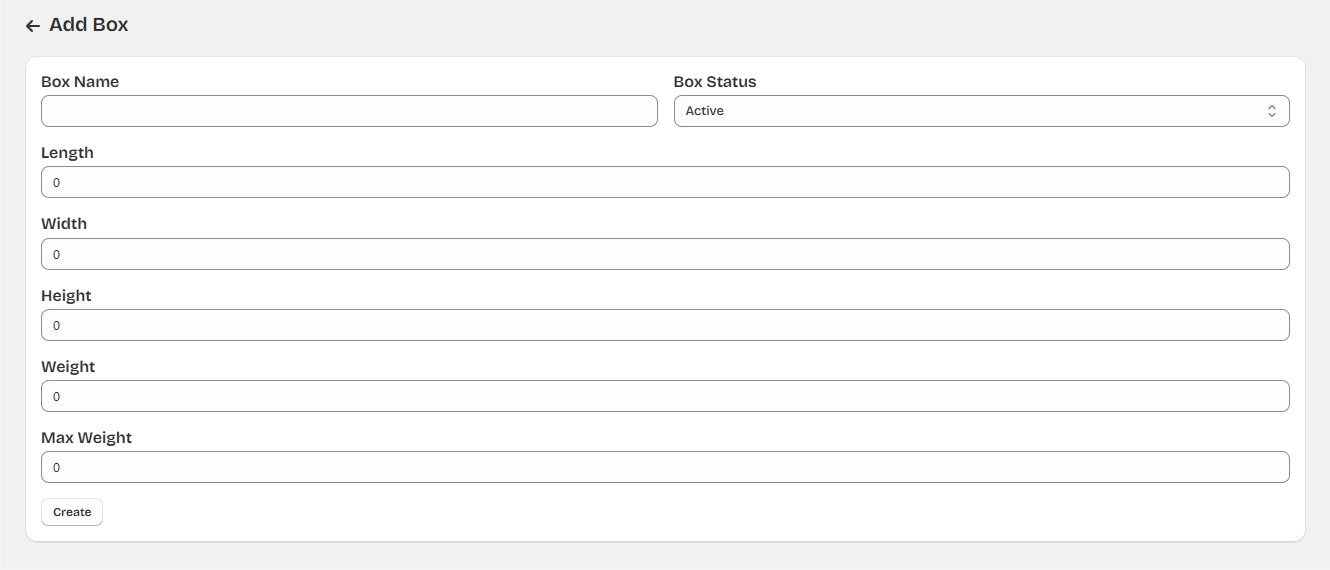Click the Weight field label

(x=68, y=367)
